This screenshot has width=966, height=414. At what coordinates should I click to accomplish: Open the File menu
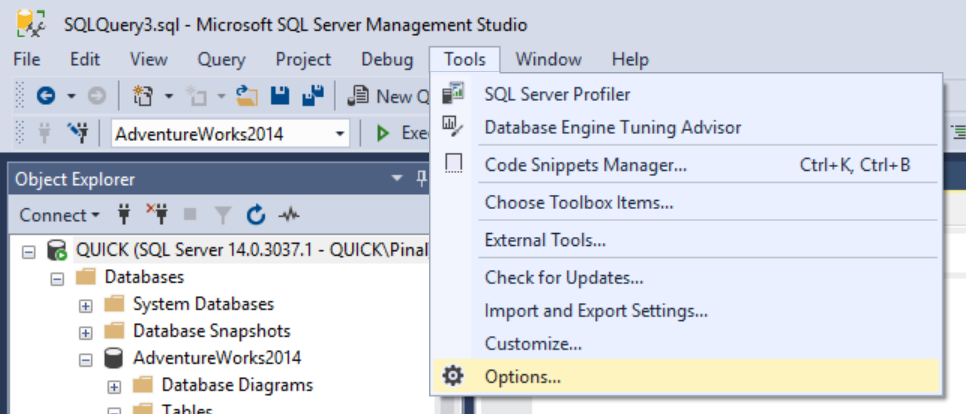click(x=26, y=60)
